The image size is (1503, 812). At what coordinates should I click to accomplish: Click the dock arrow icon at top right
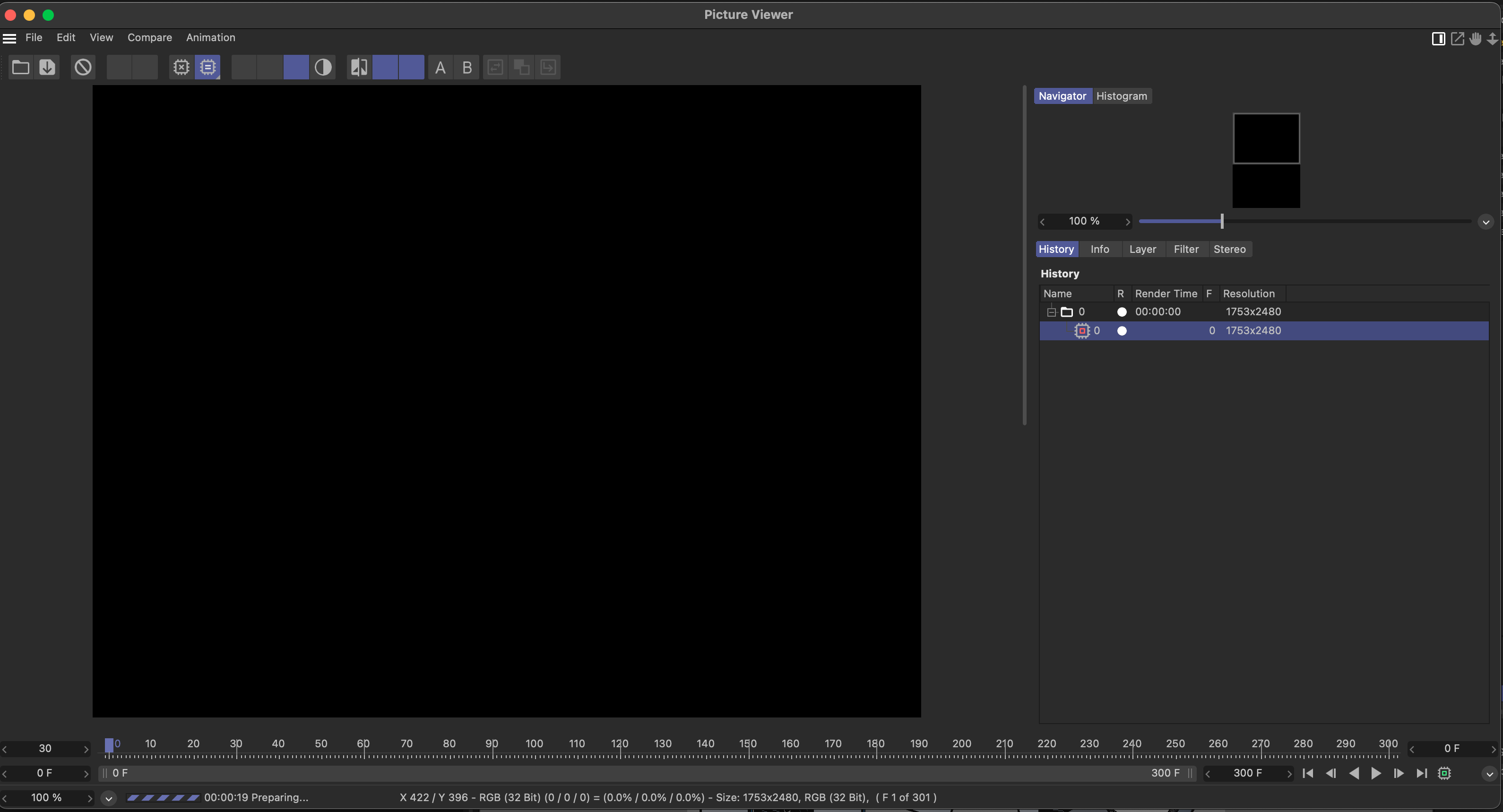(1493, 38)
